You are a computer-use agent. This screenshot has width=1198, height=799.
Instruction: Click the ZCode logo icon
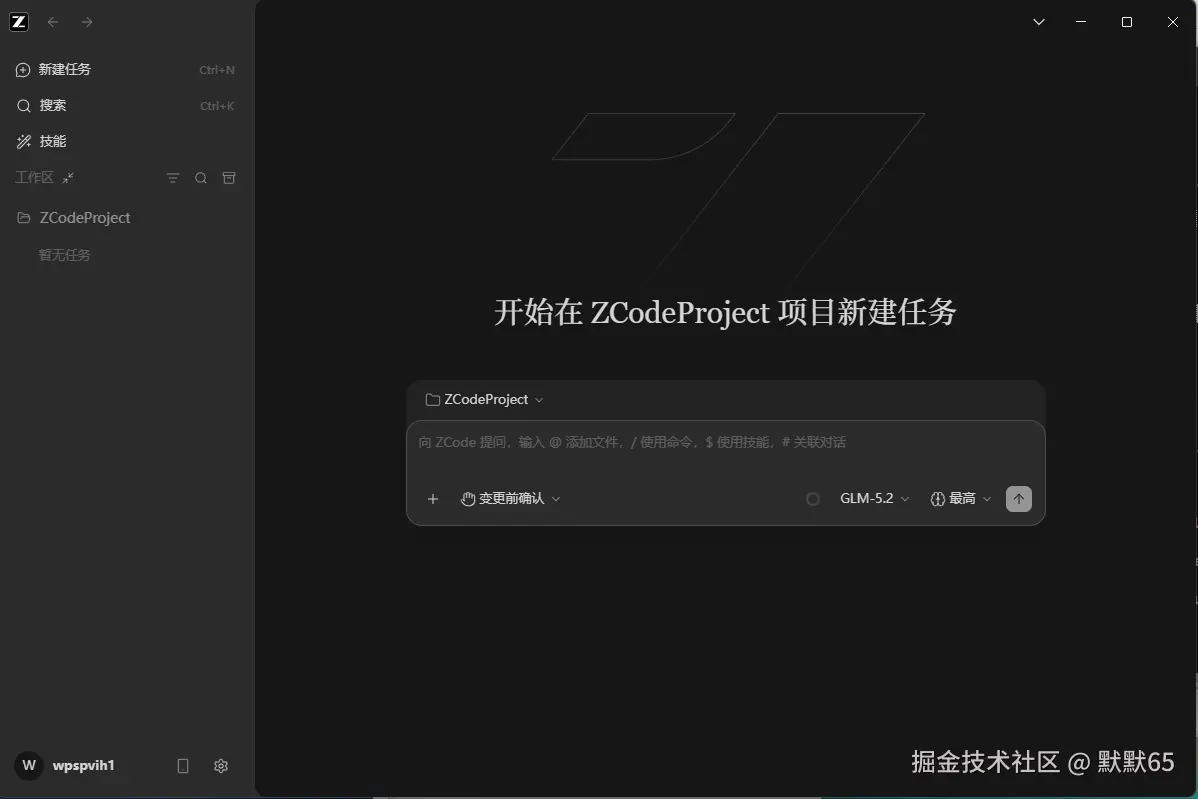tap(19, 22)
